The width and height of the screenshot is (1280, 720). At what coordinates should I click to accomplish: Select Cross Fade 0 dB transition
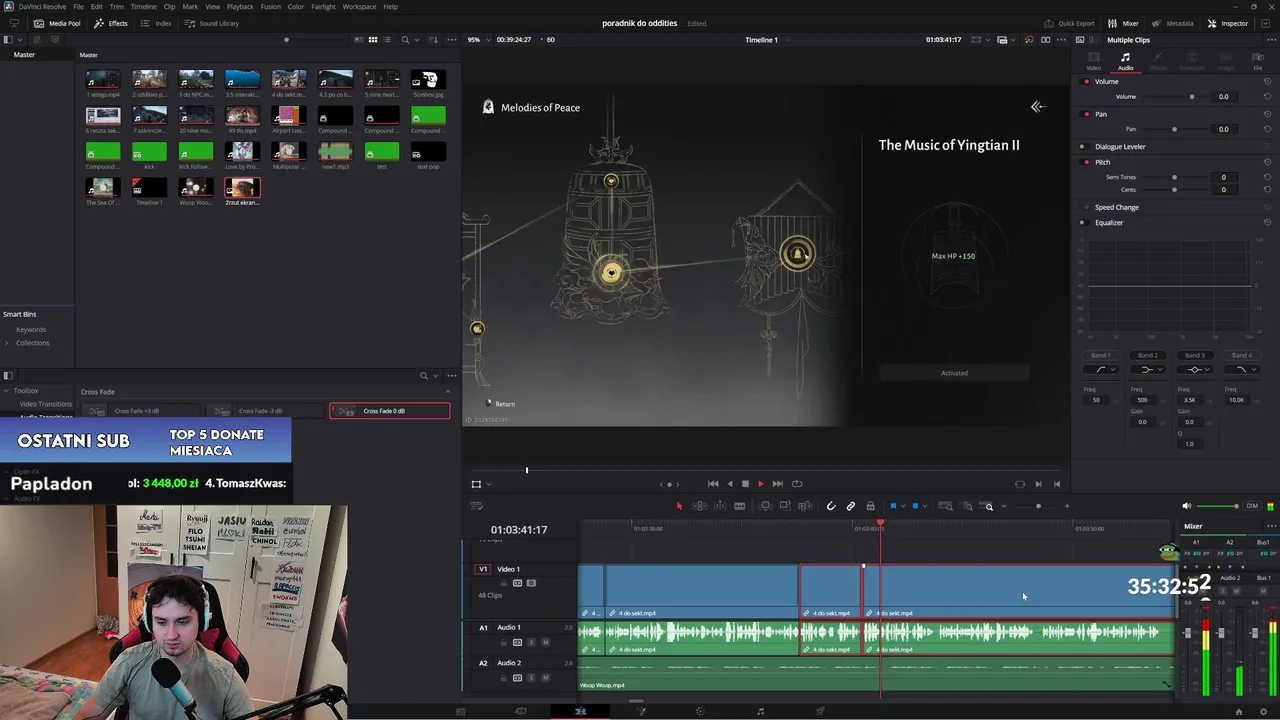[x=389, y=411]
